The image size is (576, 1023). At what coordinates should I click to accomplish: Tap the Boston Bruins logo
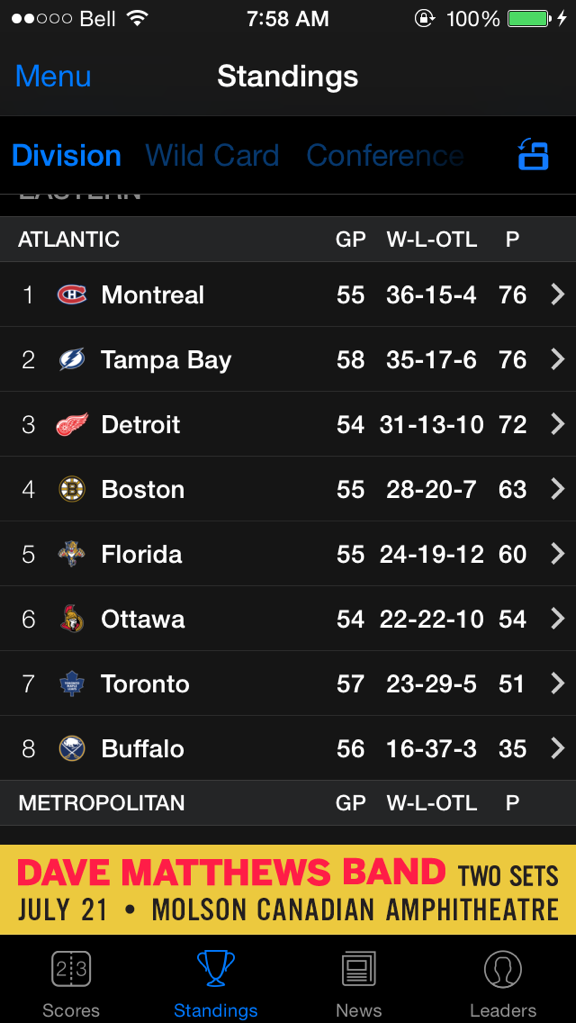(x=72, y=489)
